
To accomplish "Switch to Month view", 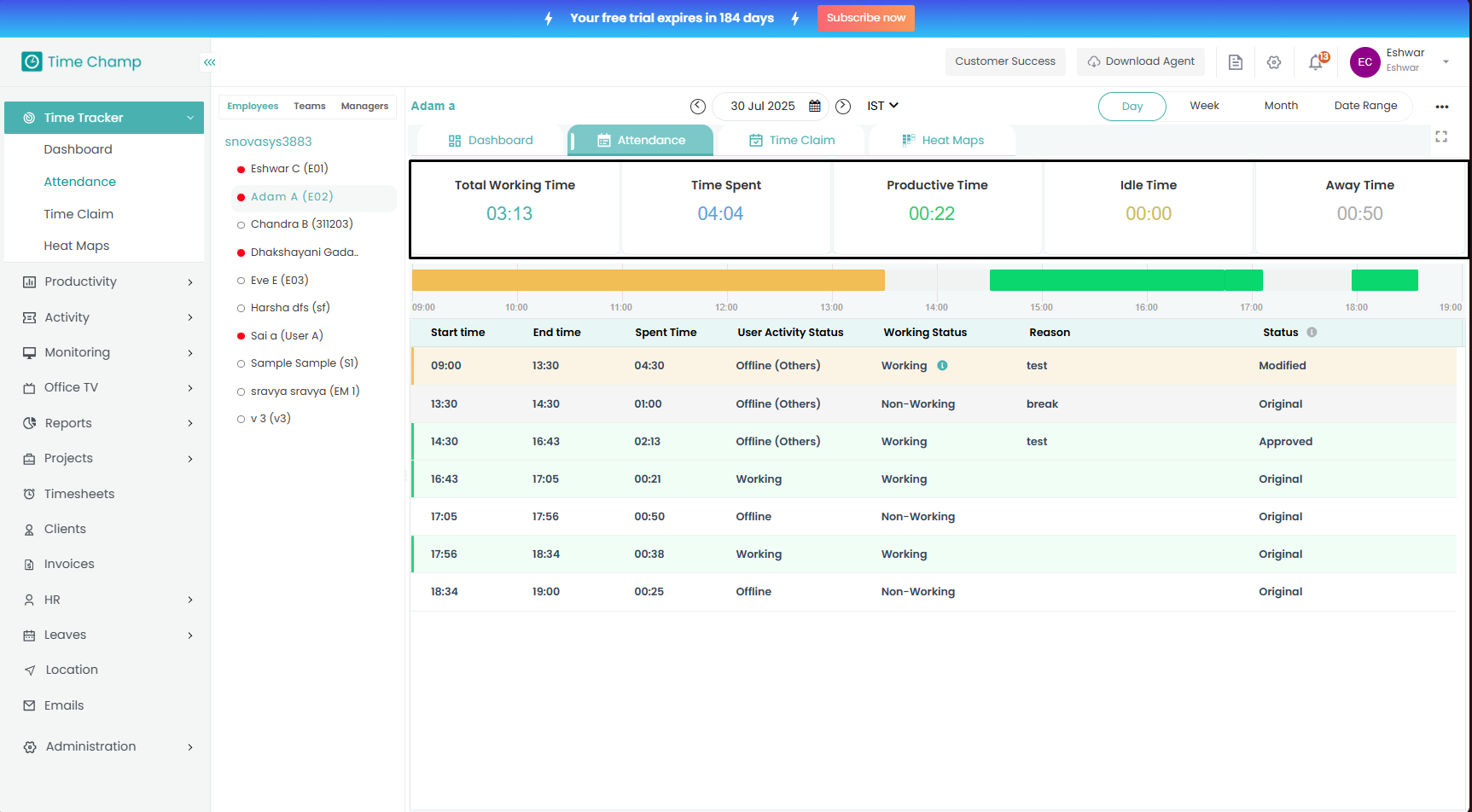I will (x=1280, y=106).
